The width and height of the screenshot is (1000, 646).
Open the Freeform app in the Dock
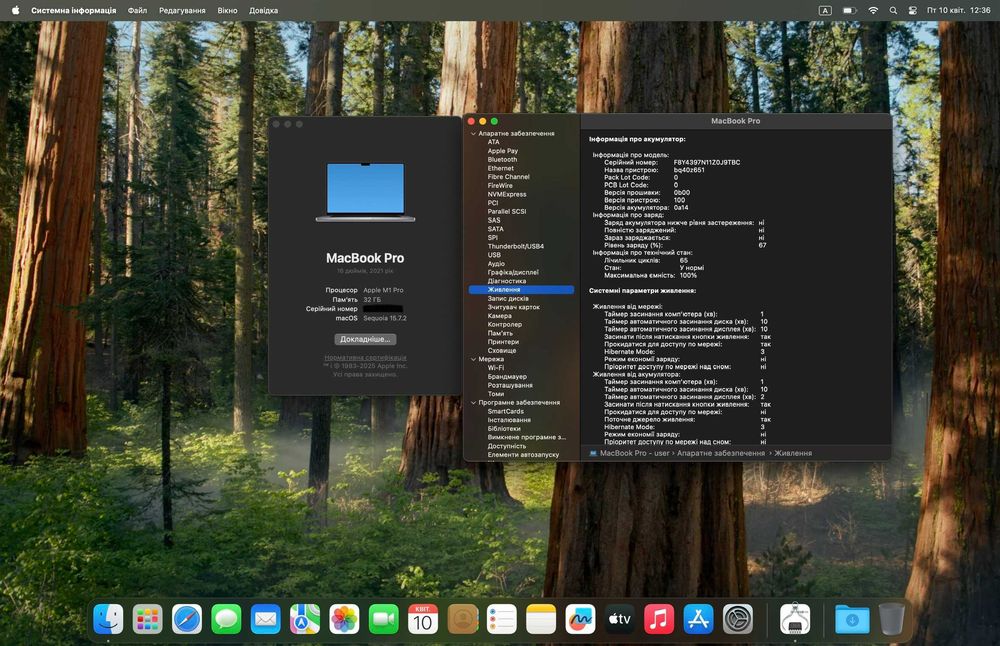(580, 619)
